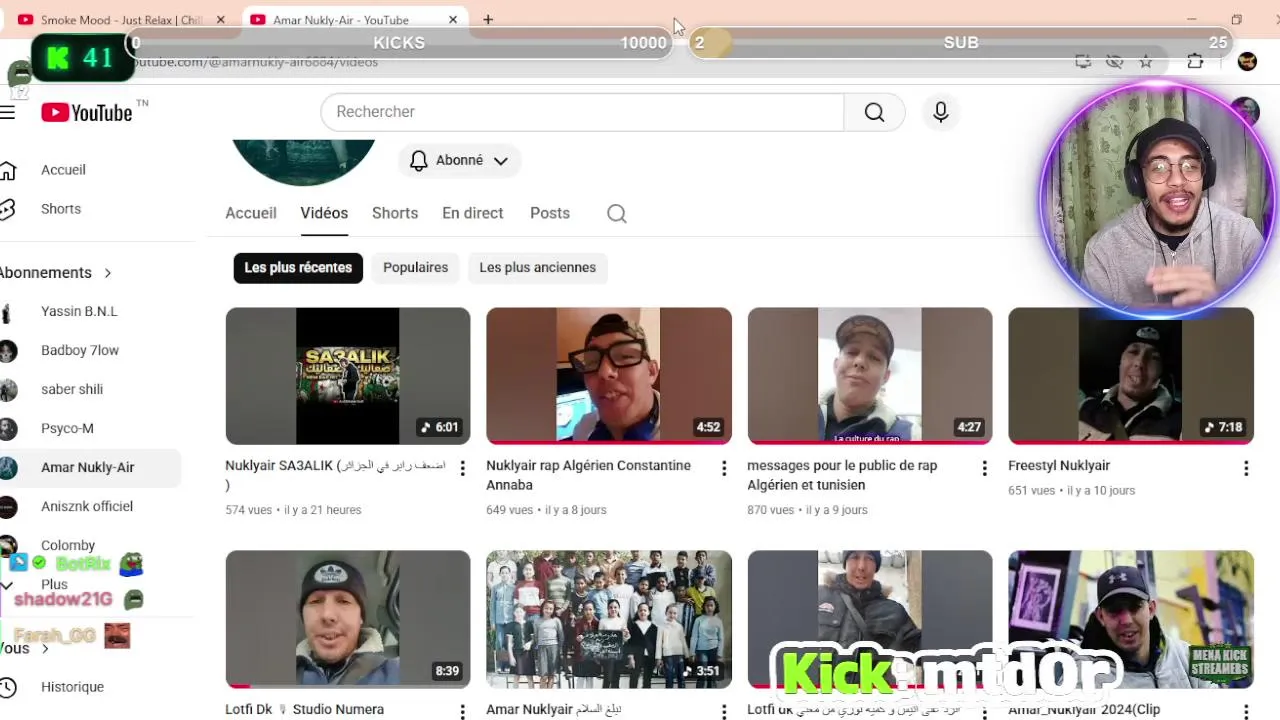Click the eye-slash icon in address bar
The width and height of the screenshot is (1280, 720).
(x=1114, y=62)
